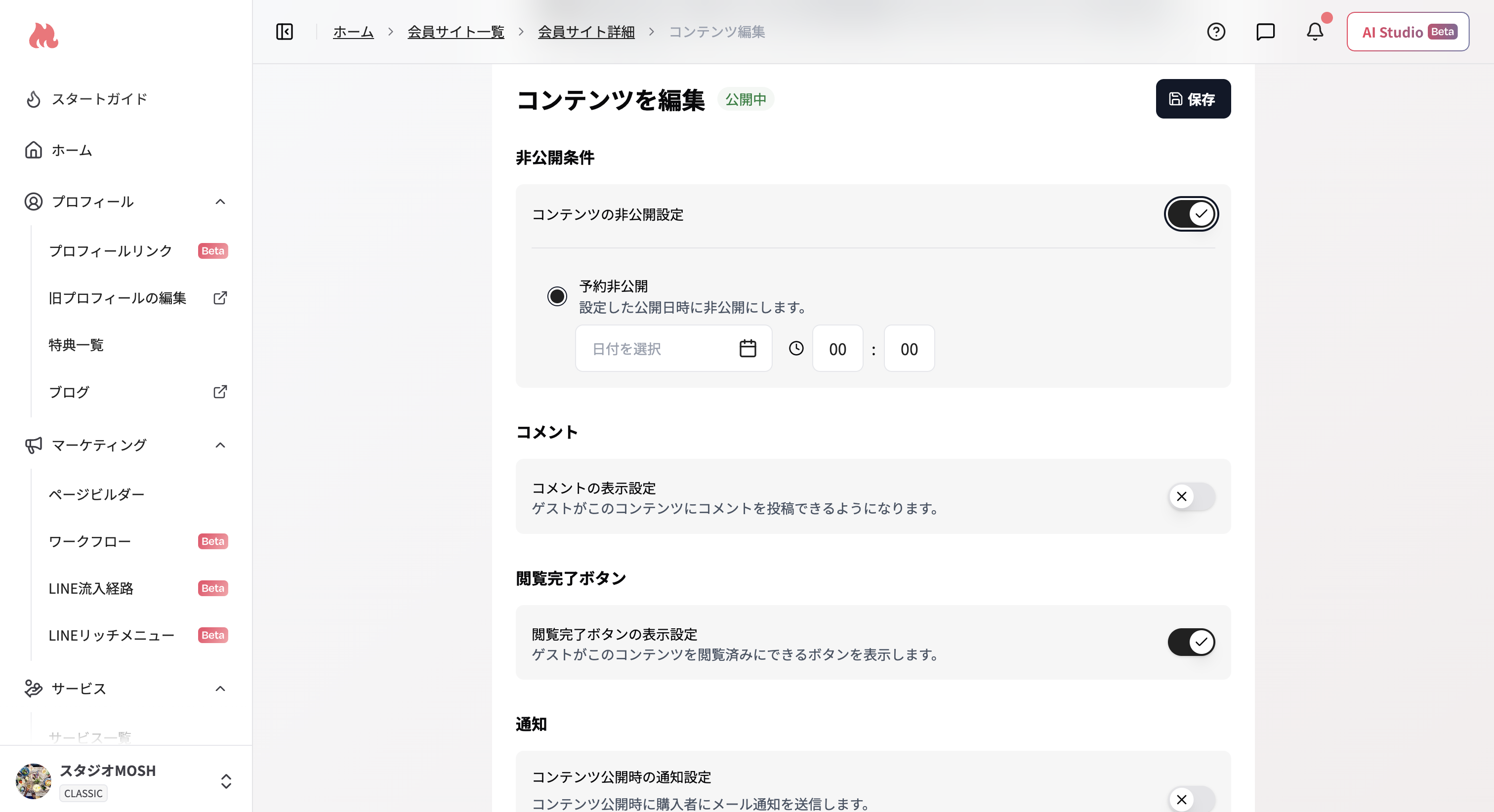Image resolution: width=1494 pixels, height=812 pixels.
Task: Click the スタートガイド flame icon
Action: pyautogui.click(x=34, y=99)
